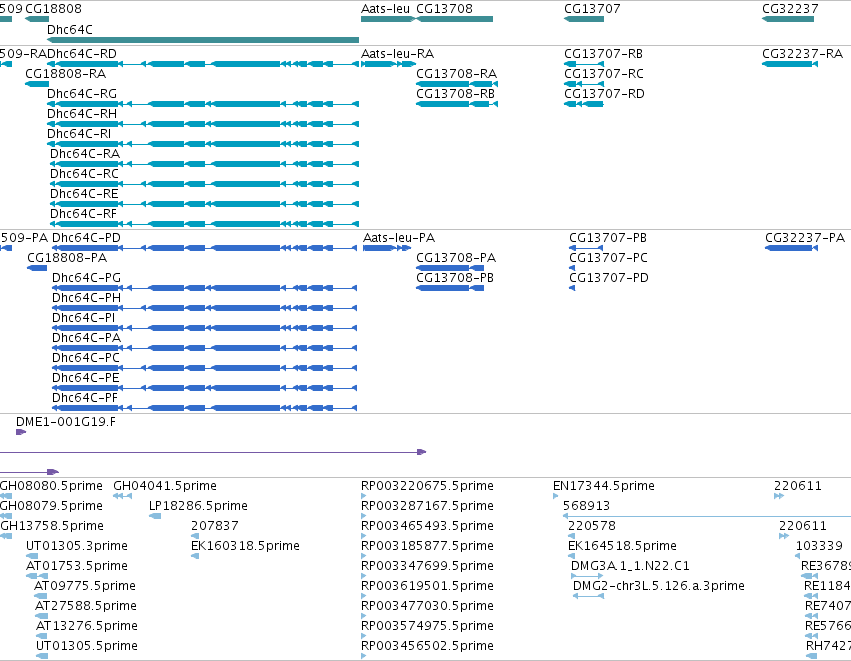Select the CG13708-PA protein label
851x661 pixels.
coord(456,258)
